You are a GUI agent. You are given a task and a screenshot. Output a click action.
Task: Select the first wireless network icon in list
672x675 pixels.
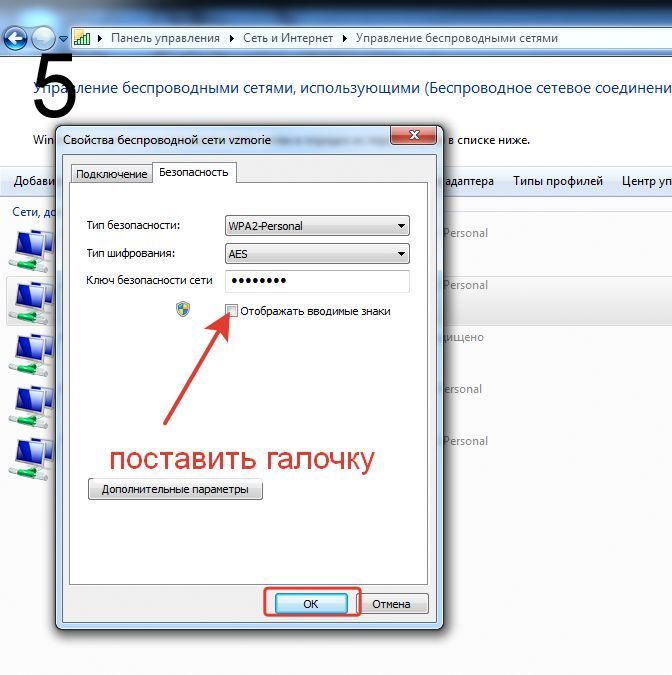(x=32, y=251)
